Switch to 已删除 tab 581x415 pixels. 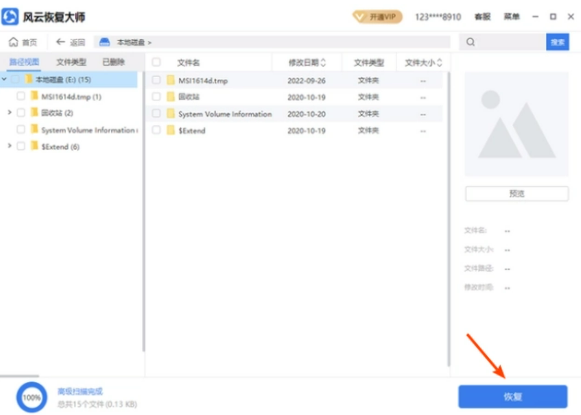pyautogui.click(x=114, y=62)
